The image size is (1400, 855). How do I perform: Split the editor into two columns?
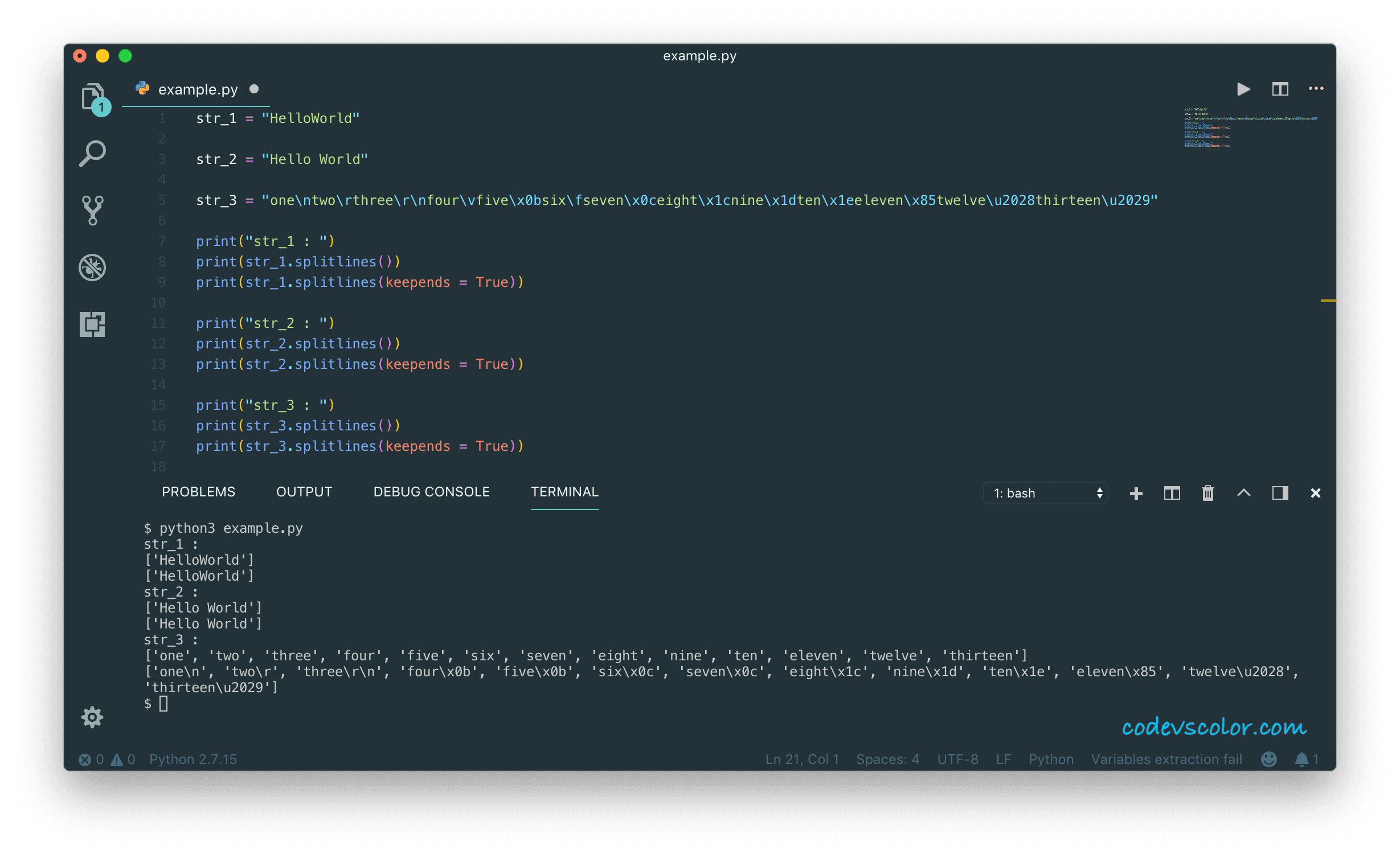(1280, 89)
